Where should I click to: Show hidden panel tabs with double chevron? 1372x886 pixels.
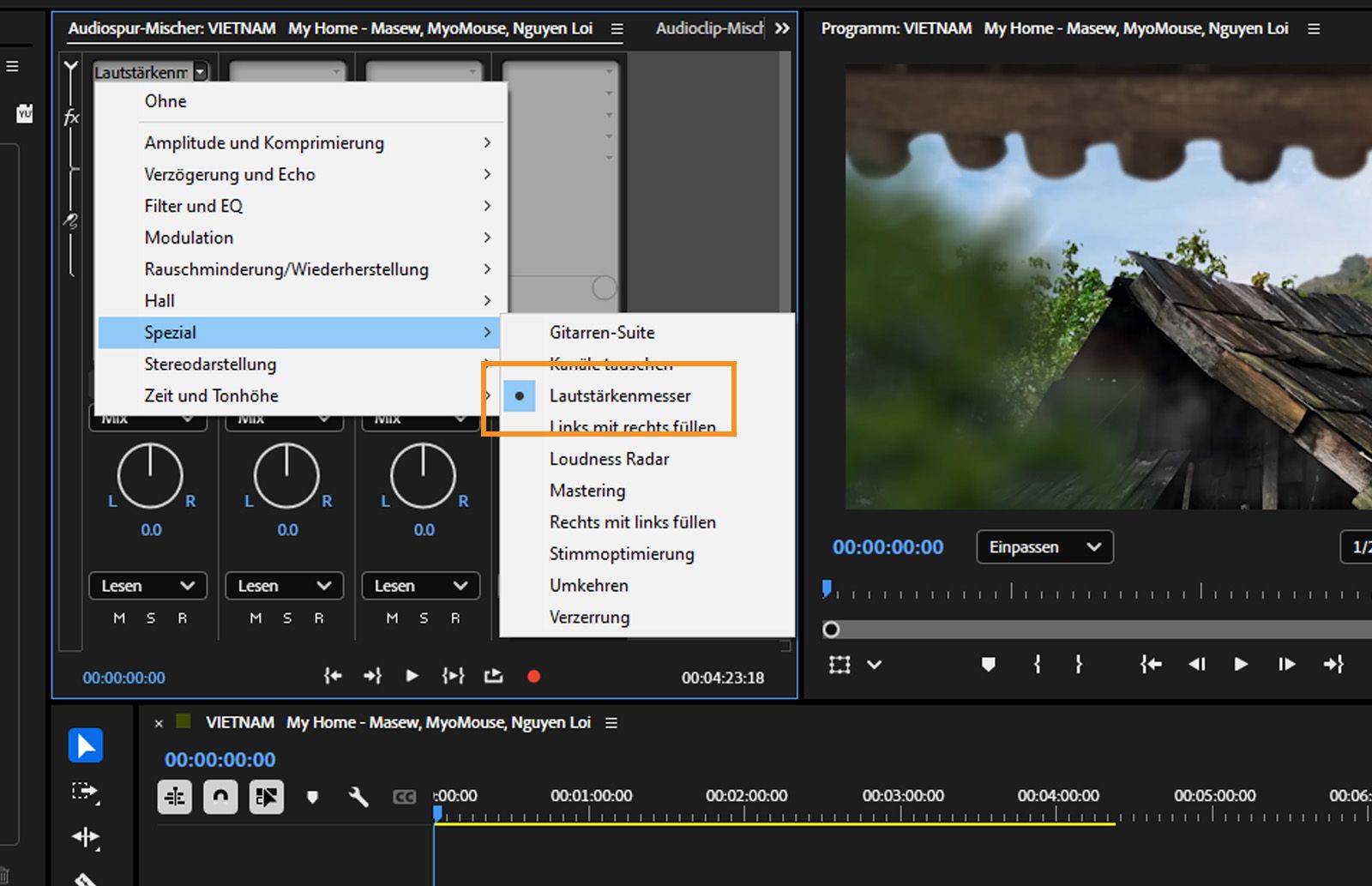(782, 28)
